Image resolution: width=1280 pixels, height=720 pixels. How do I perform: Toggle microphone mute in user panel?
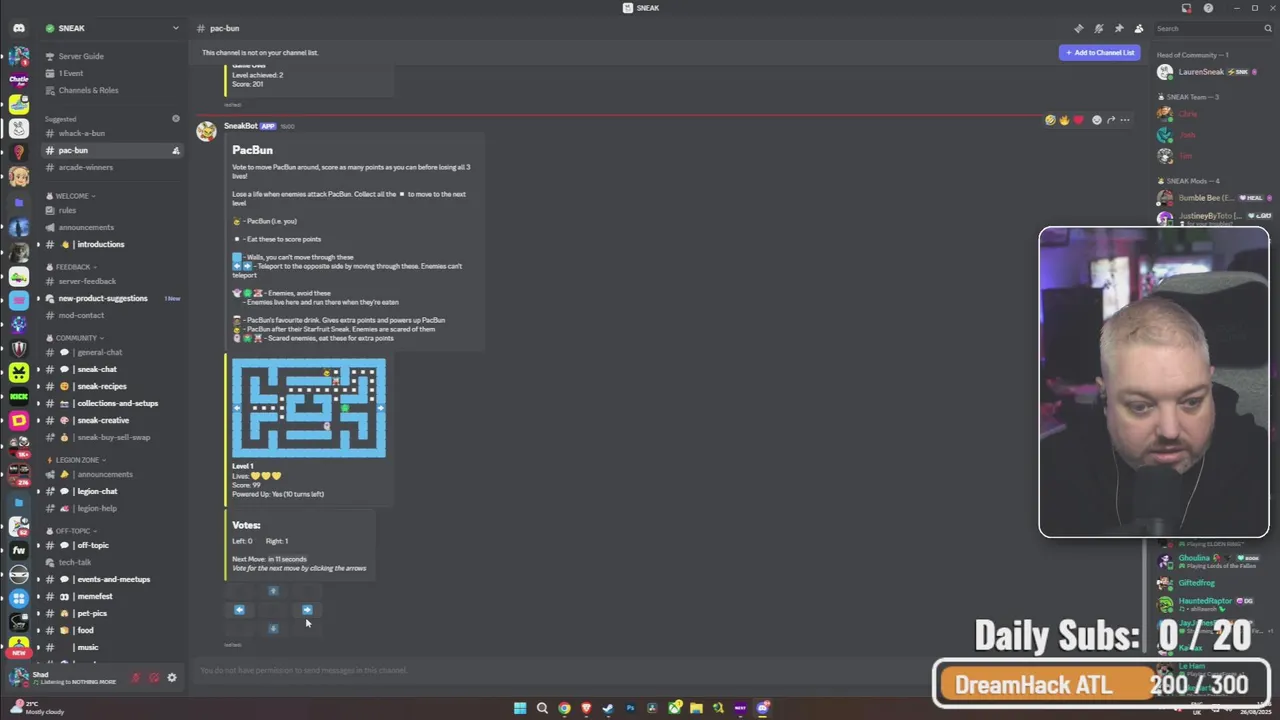pyautogui.click(x=136, y=678)
